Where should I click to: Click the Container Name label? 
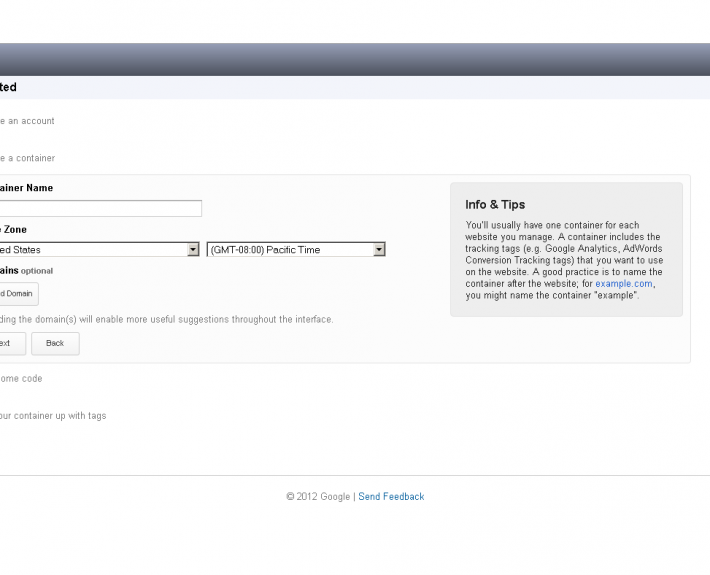point(27,188)
